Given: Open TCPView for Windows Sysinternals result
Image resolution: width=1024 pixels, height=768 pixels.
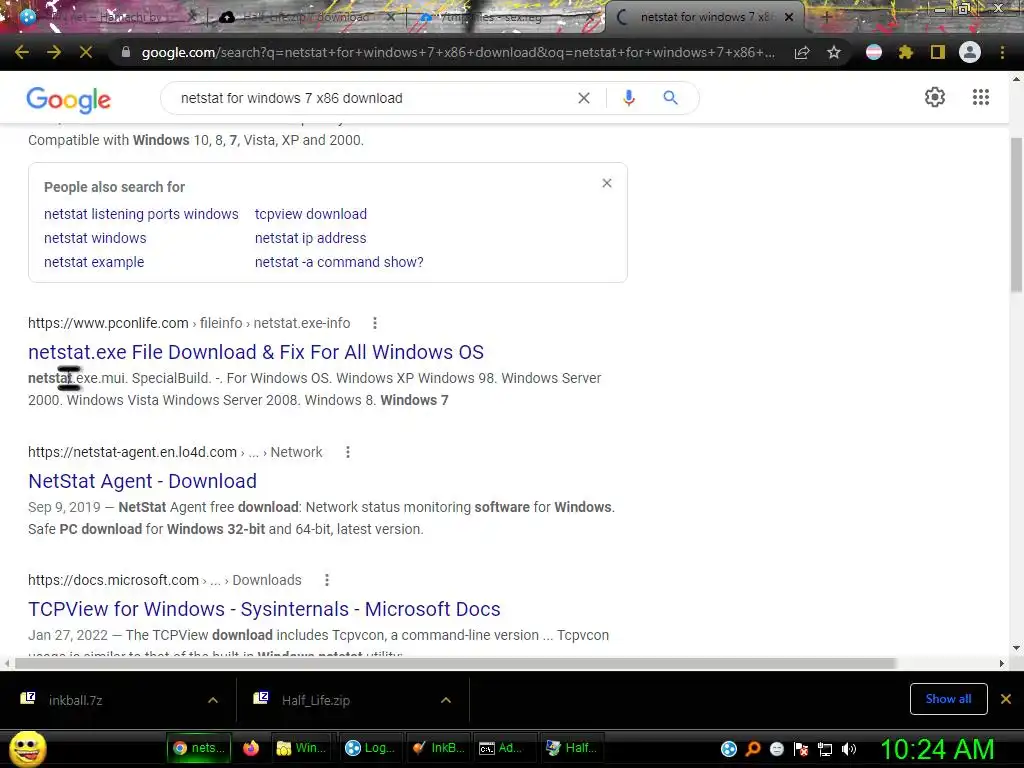Looking at the screenshot, I should 264,609.
